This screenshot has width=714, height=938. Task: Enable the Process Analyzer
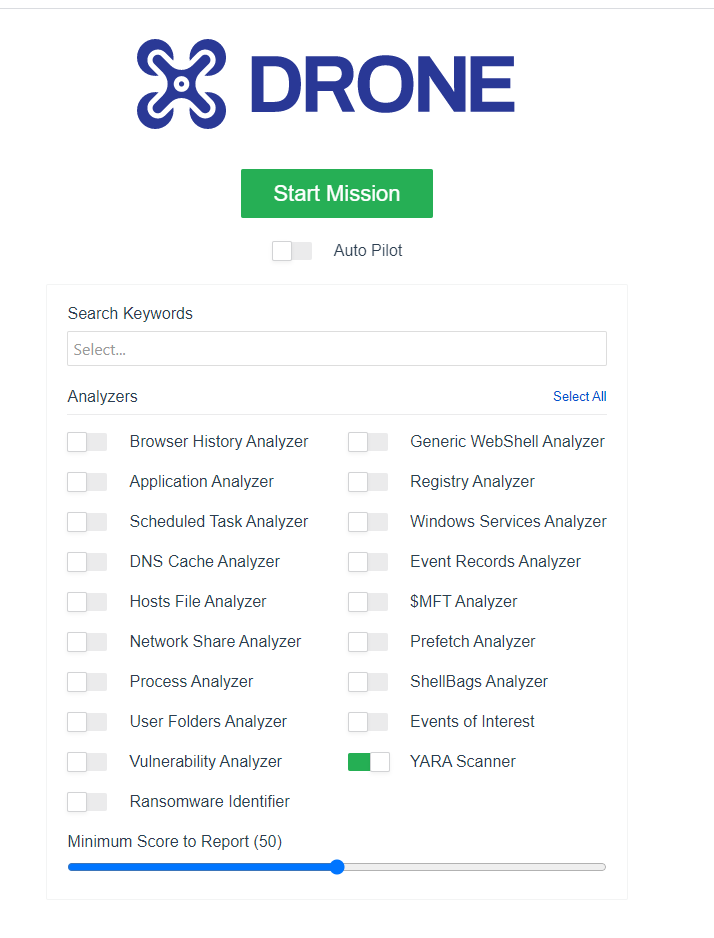click(x=87, y=681)
